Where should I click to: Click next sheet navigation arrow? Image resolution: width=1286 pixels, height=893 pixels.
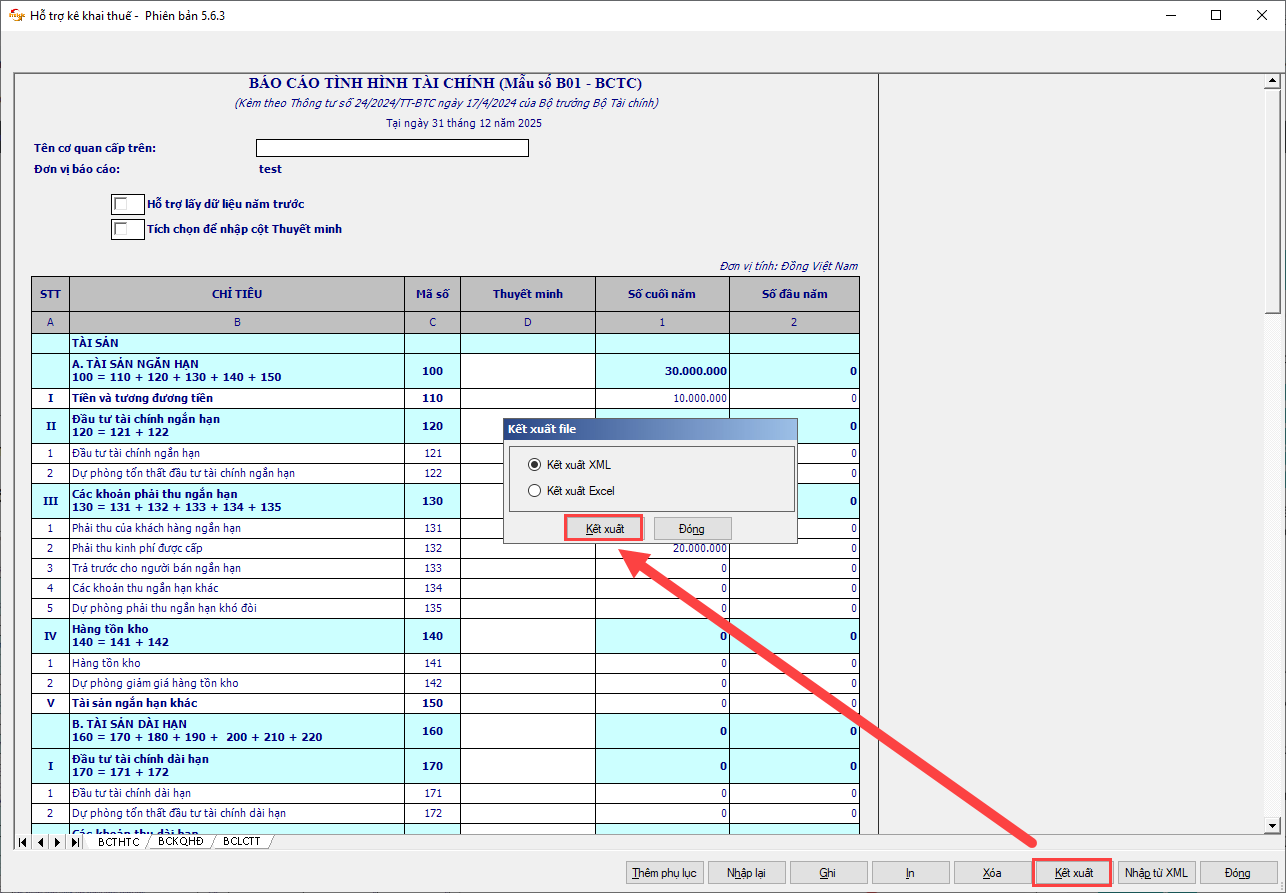tap(58, 842)
